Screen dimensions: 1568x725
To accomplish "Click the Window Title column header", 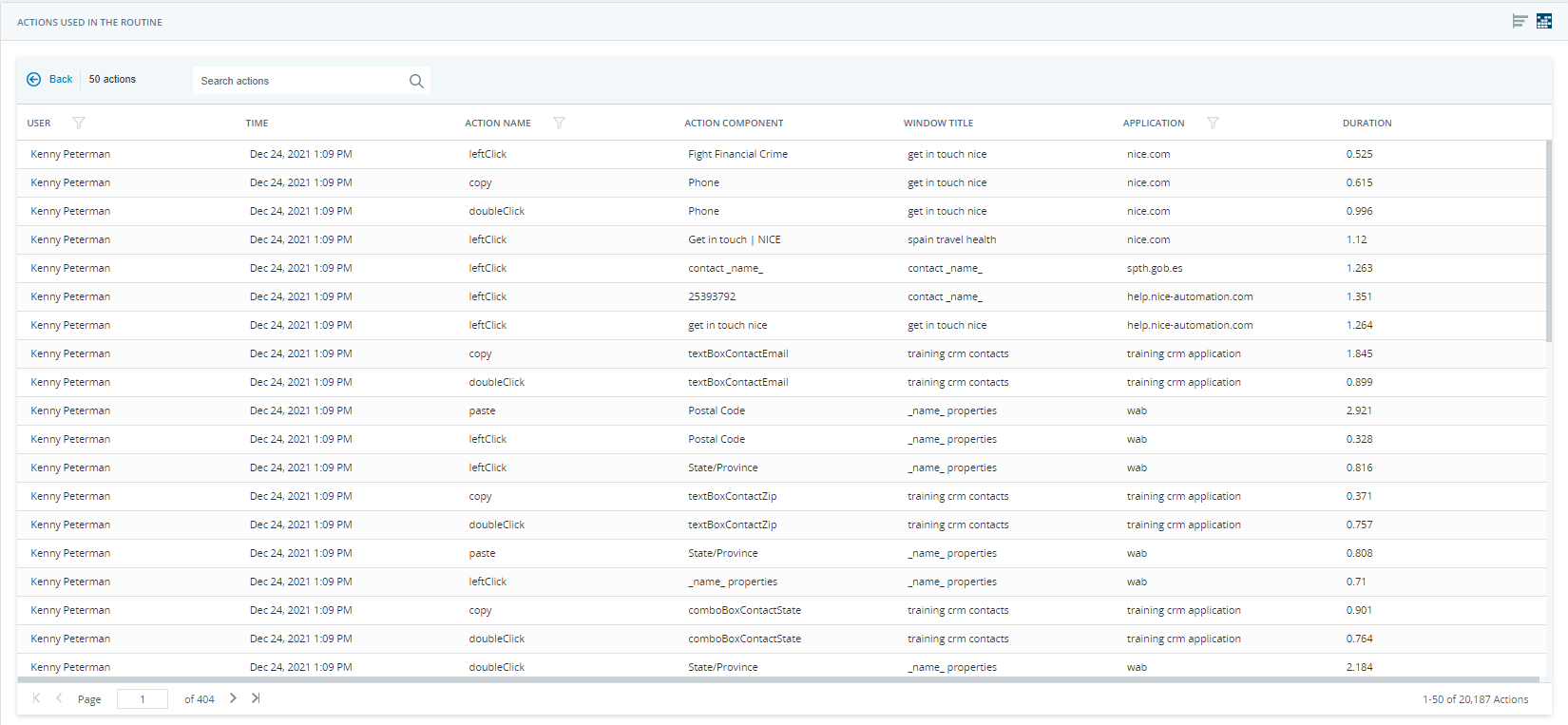I will (938, 124).
